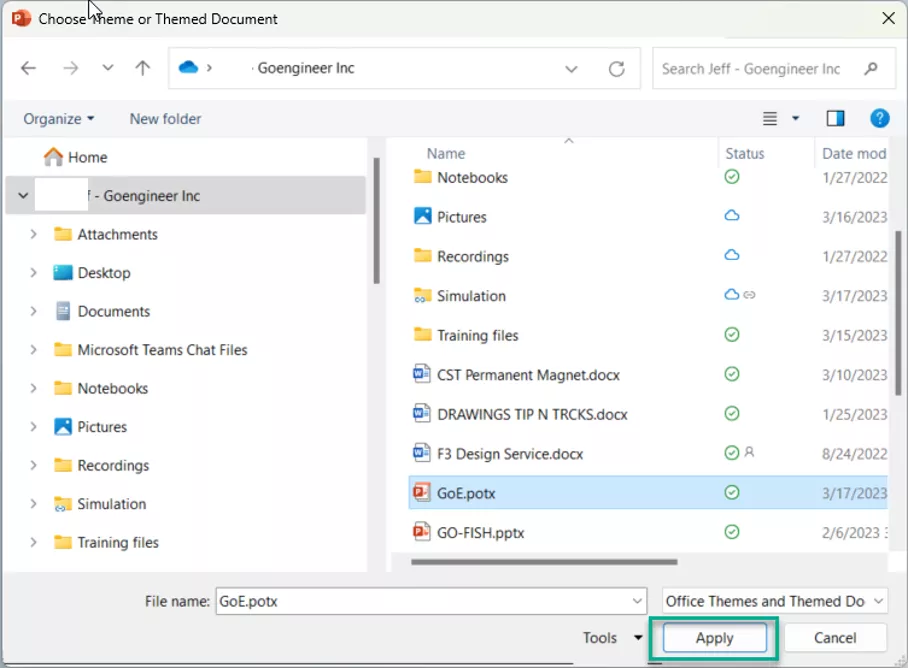
Task: Select Desktop in the navigation pane
Action: tap(91, 273)
